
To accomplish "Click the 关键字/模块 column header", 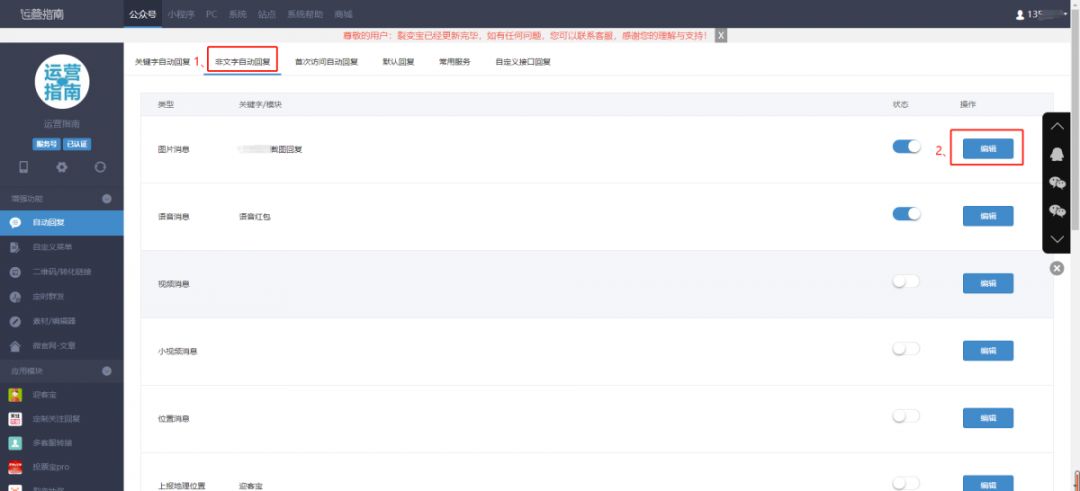I will pos(261,105).
